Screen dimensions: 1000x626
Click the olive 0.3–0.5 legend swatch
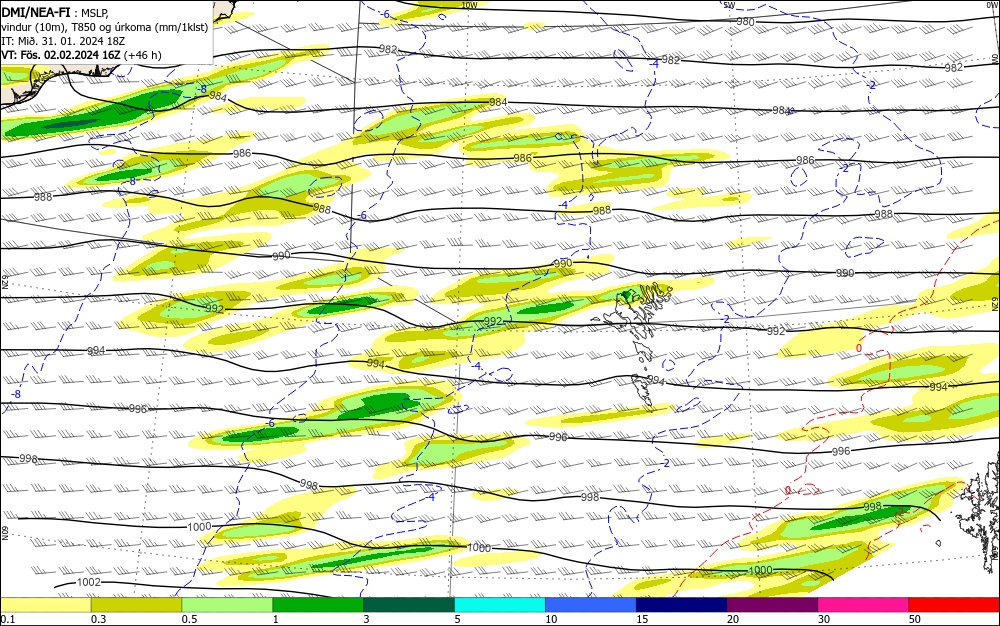136,605
